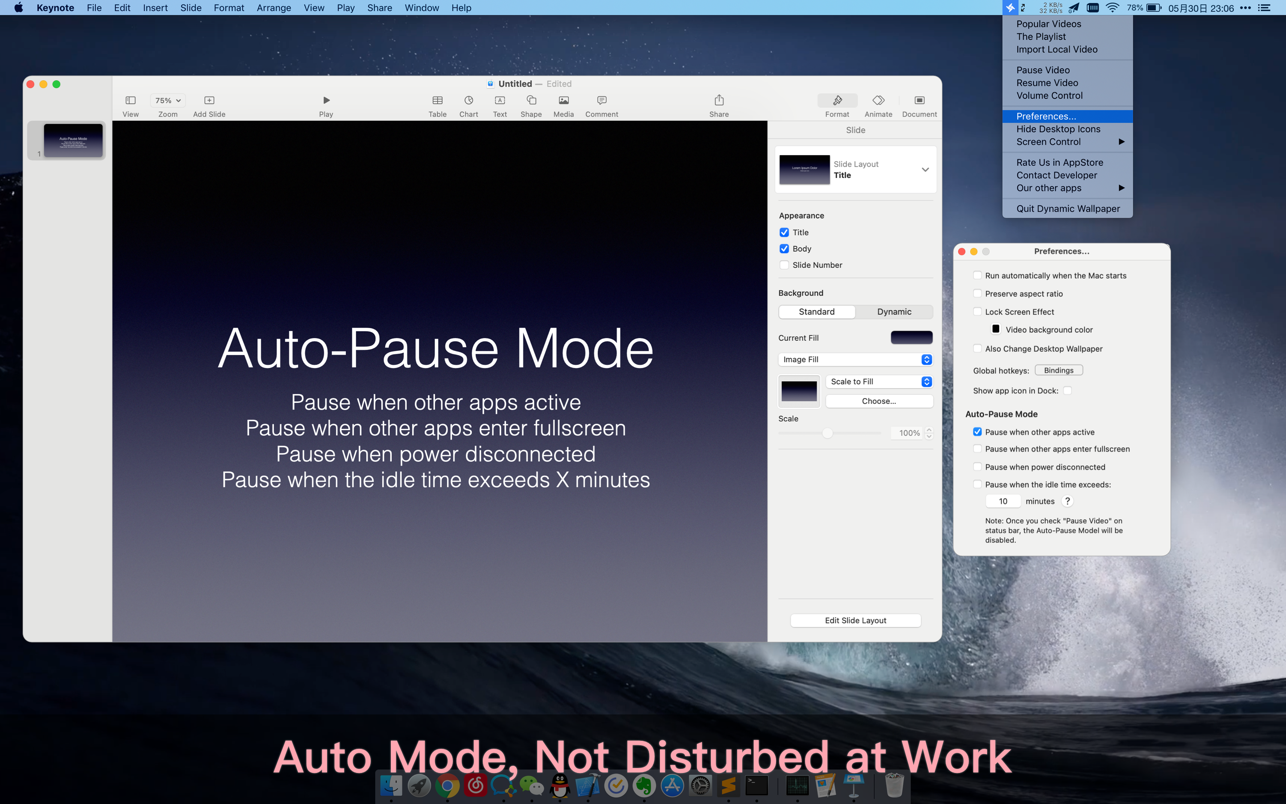Switch to the Dynamic background tab
Viewport: 1286px width, 804px height.
click(x=894, y=312)
